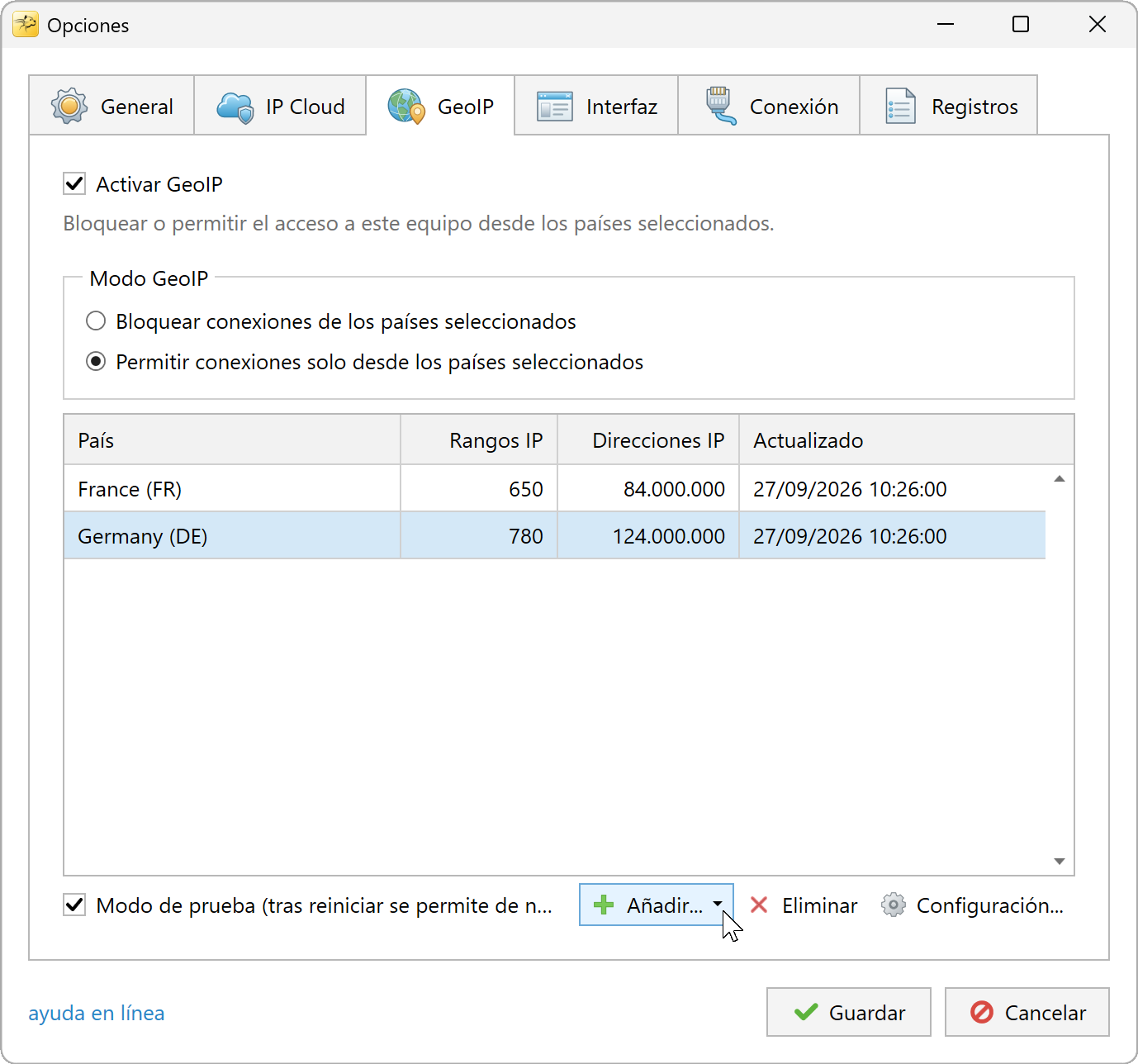Click the Interfaz window icon

tap(555, 107)
